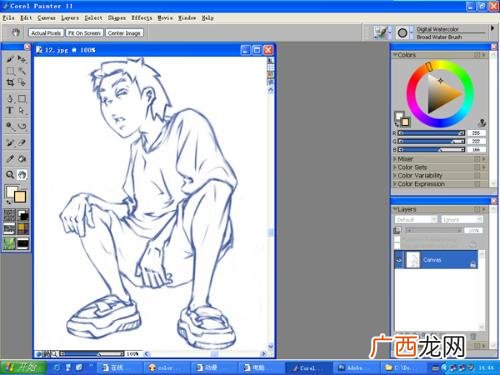The image size is (500, 375).
Task: Open the Effects menu
Action: [142, 18]
